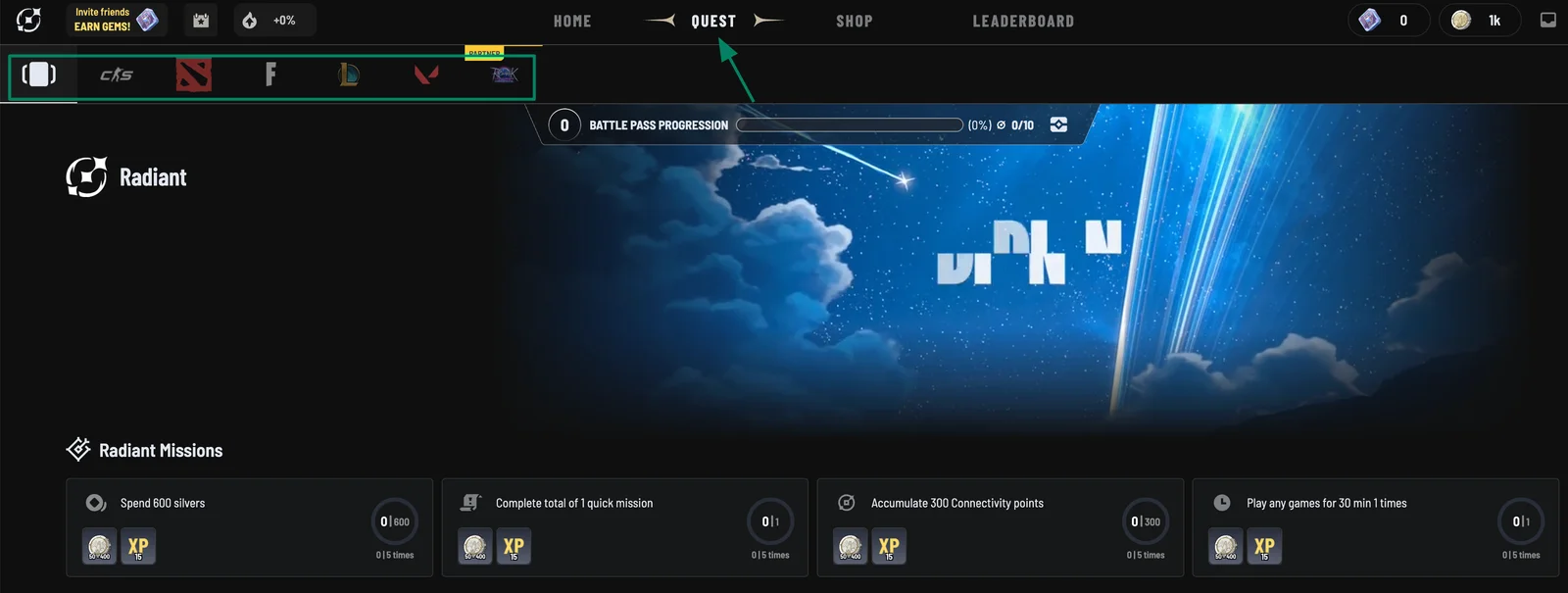
Task: Select the all-games Radiant filter icon
Action: click(x=39, y=74)
